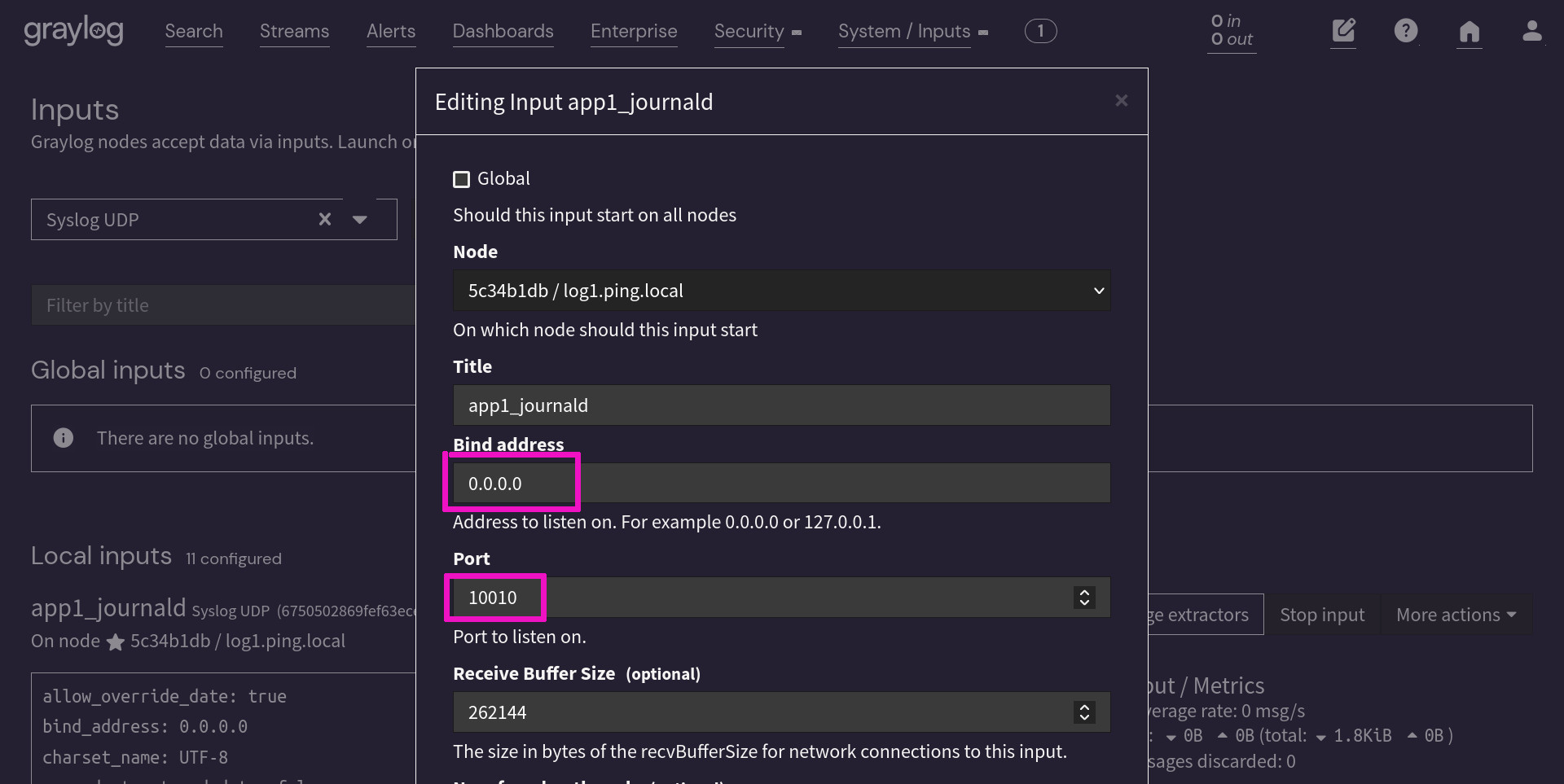Screen dimensions: 1564x784
Task: Open the help question mark icon
Action: 1405,31
